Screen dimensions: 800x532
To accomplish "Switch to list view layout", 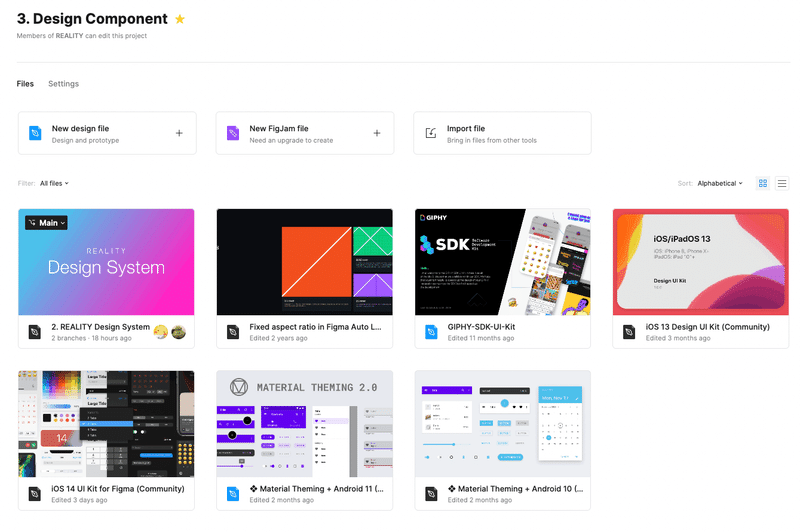I will pyautogui.click(x=782, y=183).
